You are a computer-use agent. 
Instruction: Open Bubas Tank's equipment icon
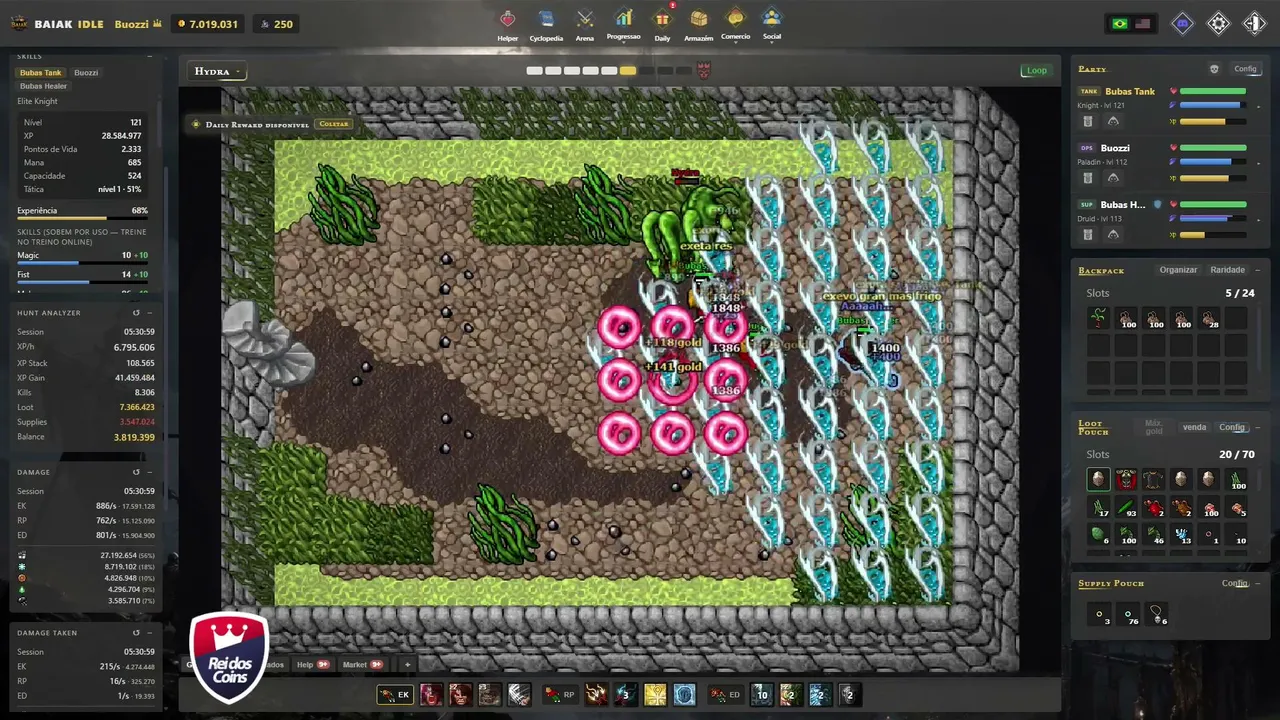[x=1088, y=121]
